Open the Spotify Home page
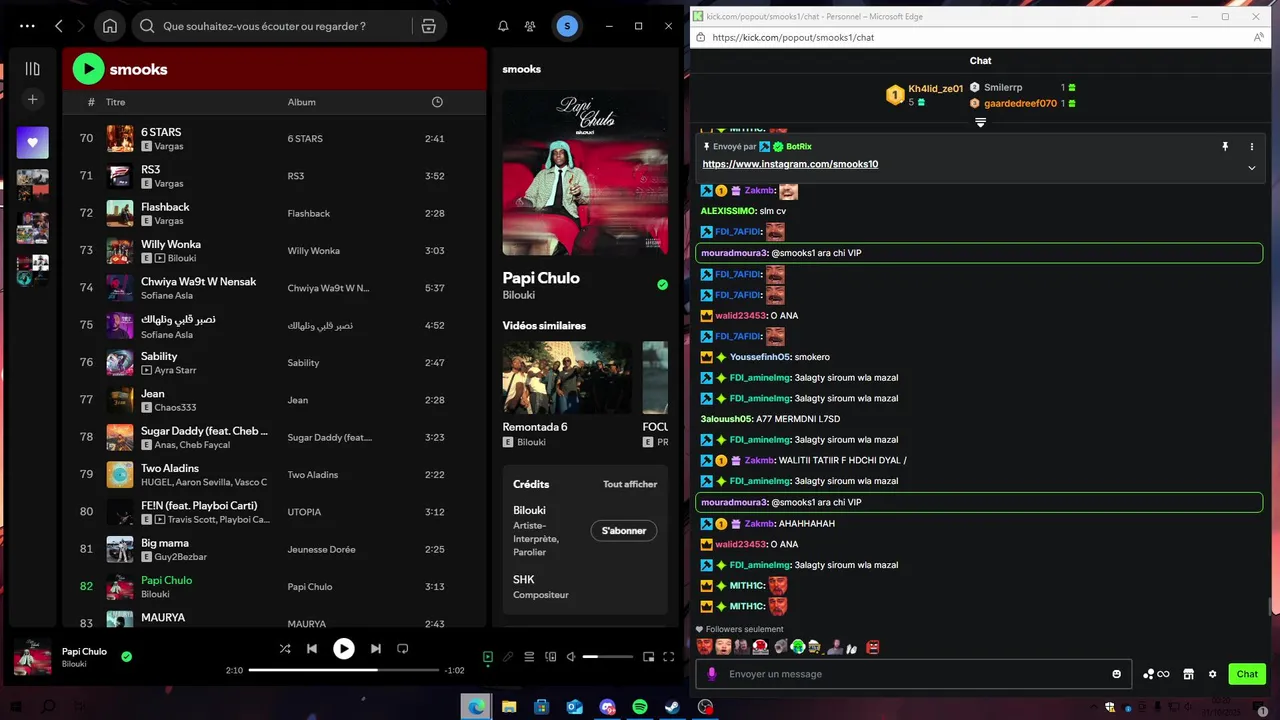 (110, 26)
